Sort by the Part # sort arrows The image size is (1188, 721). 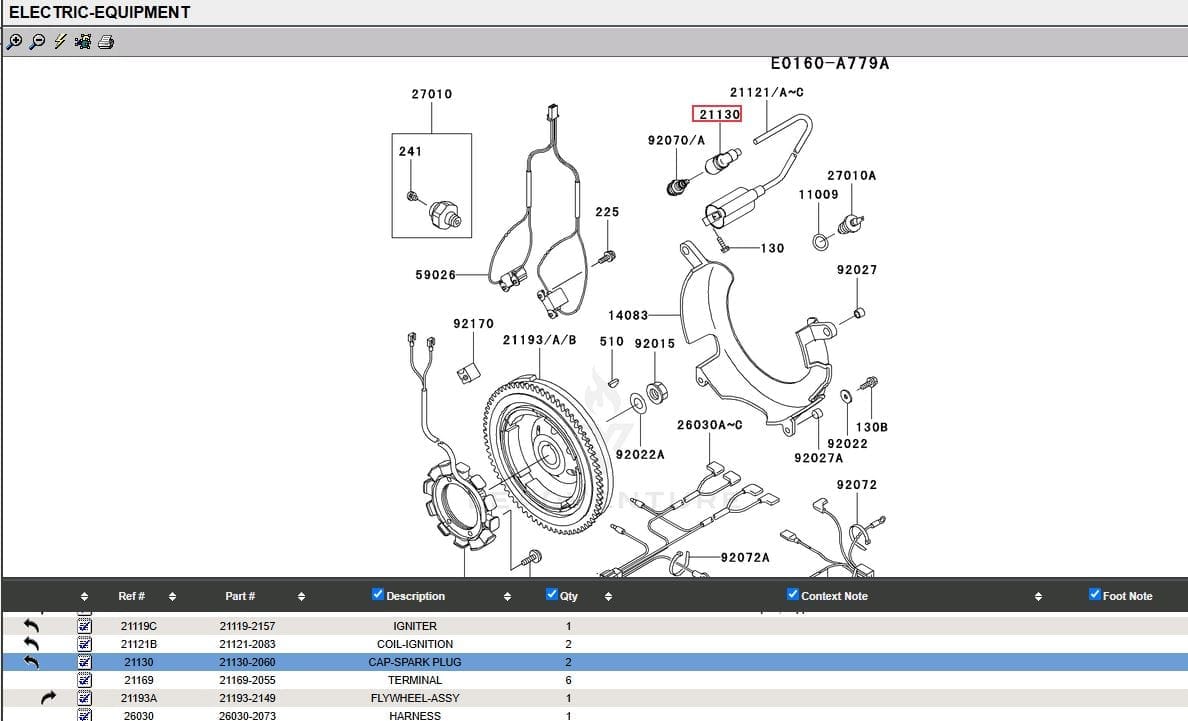pos(301,597)
